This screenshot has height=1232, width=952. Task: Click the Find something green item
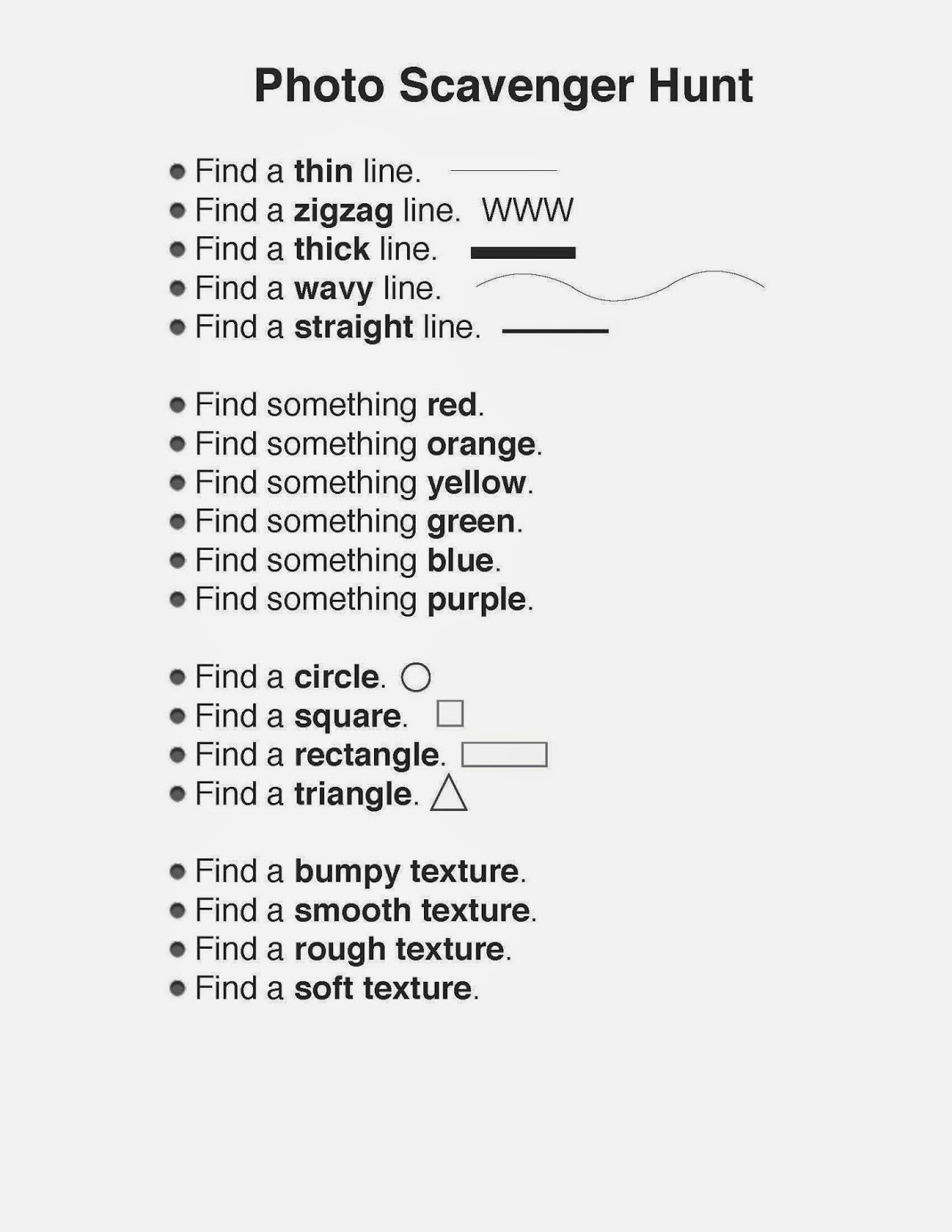[x=359, y=522]
